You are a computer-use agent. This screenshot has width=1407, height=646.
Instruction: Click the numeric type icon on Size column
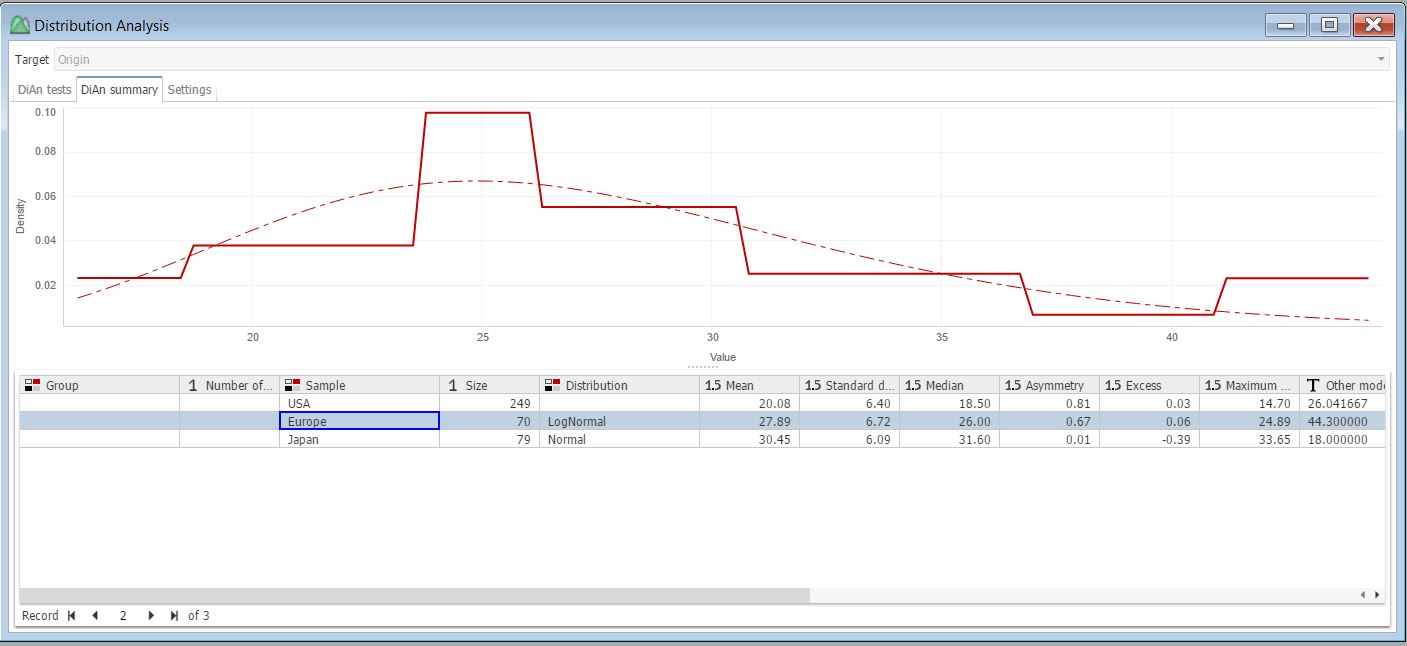tap(455, 384)
